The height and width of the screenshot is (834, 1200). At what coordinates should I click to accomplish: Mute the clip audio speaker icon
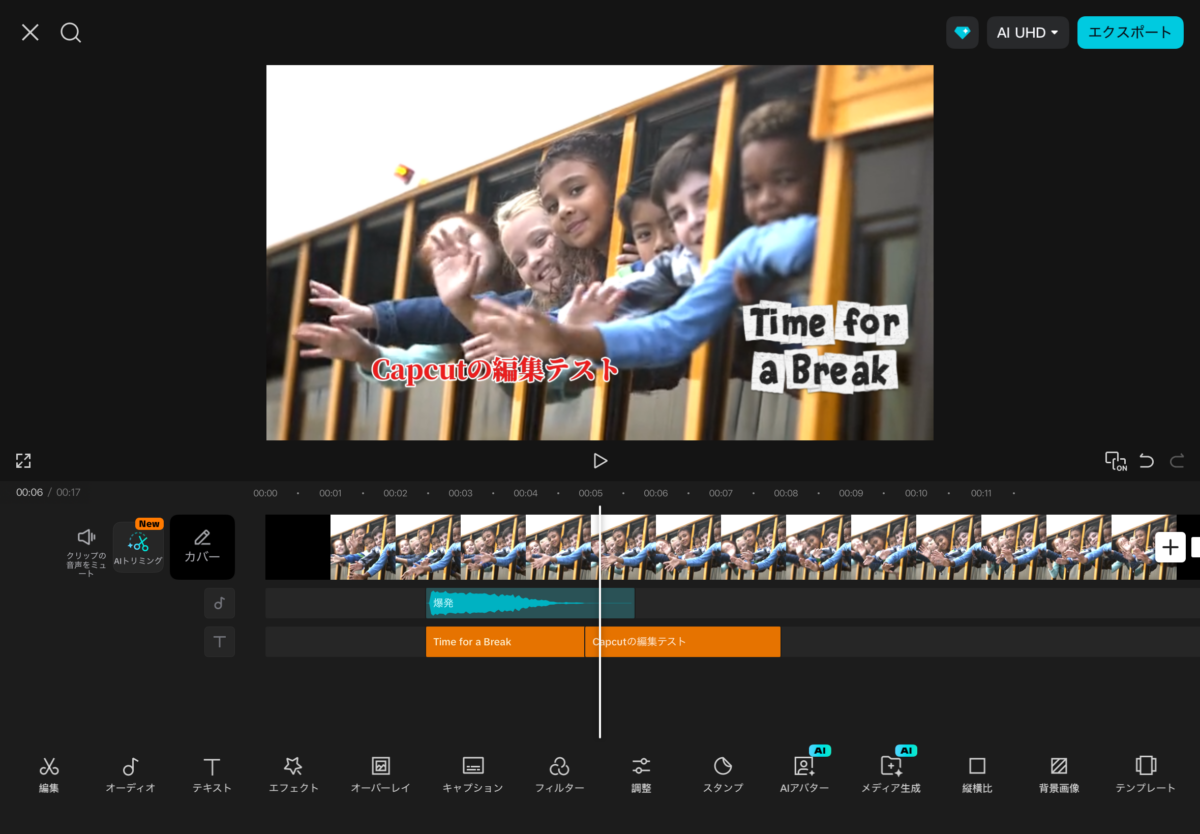pyautogui.click(x=86, y=538)
